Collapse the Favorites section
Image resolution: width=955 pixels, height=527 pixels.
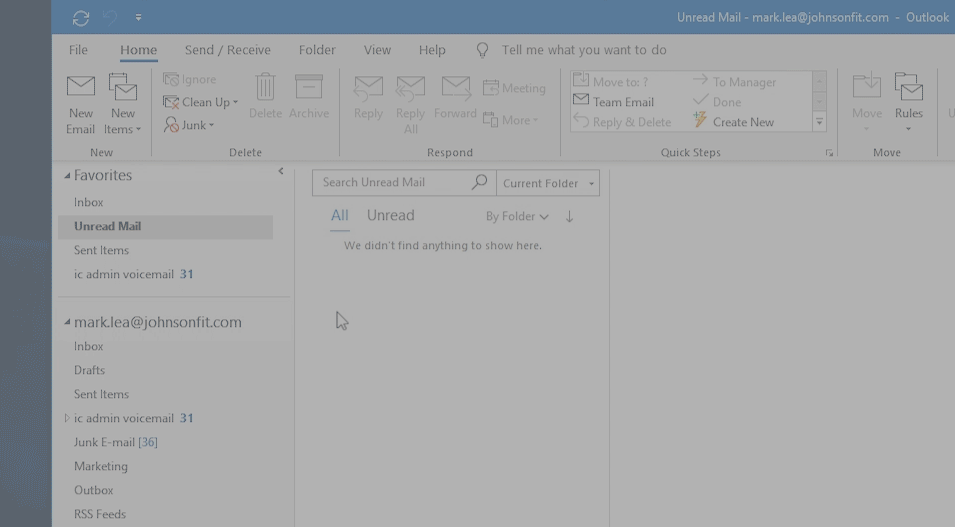[67, 175]
